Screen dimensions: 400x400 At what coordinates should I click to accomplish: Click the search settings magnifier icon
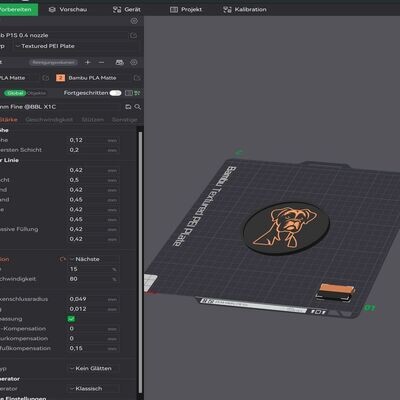pos(137,107)
